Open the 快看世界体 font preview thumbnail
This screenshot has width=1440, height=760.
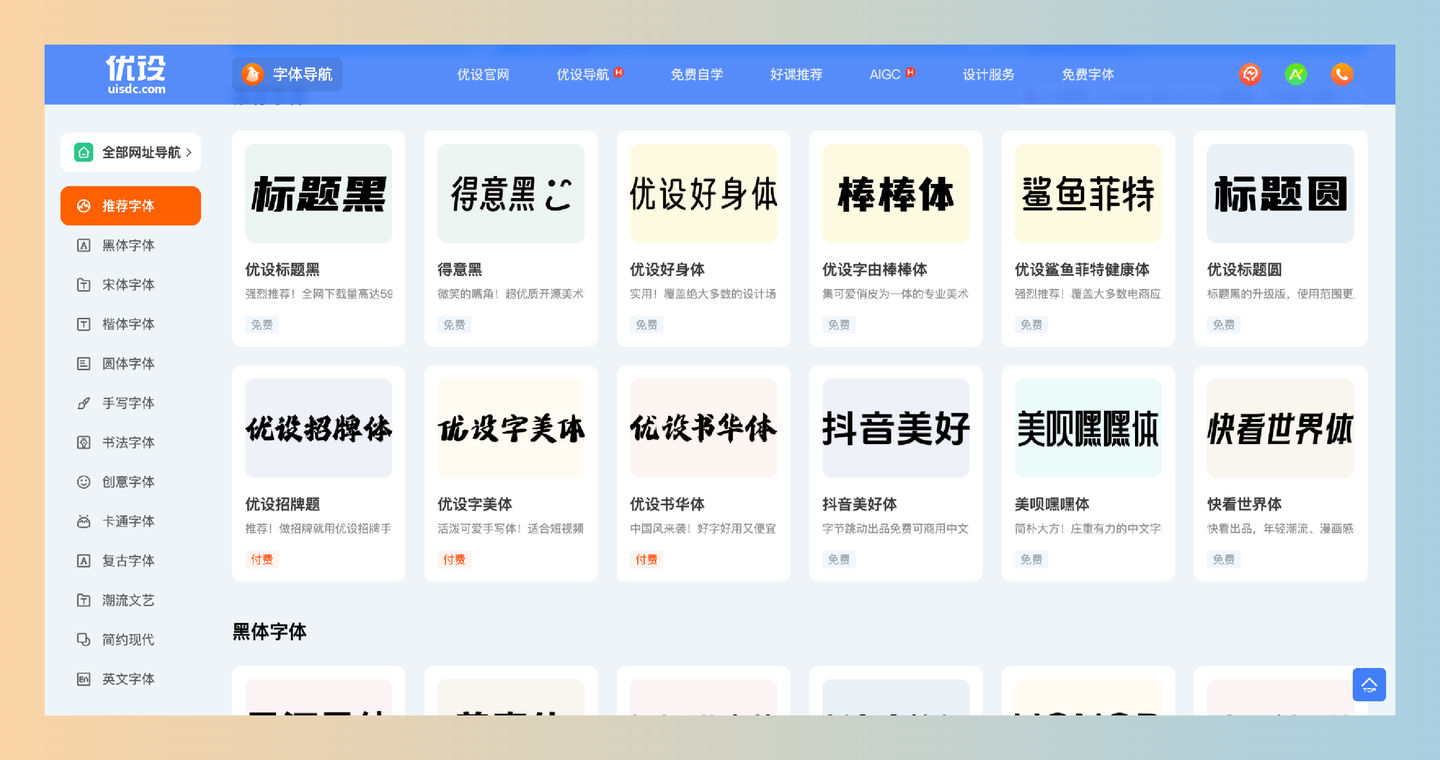tap(1280, 428)
